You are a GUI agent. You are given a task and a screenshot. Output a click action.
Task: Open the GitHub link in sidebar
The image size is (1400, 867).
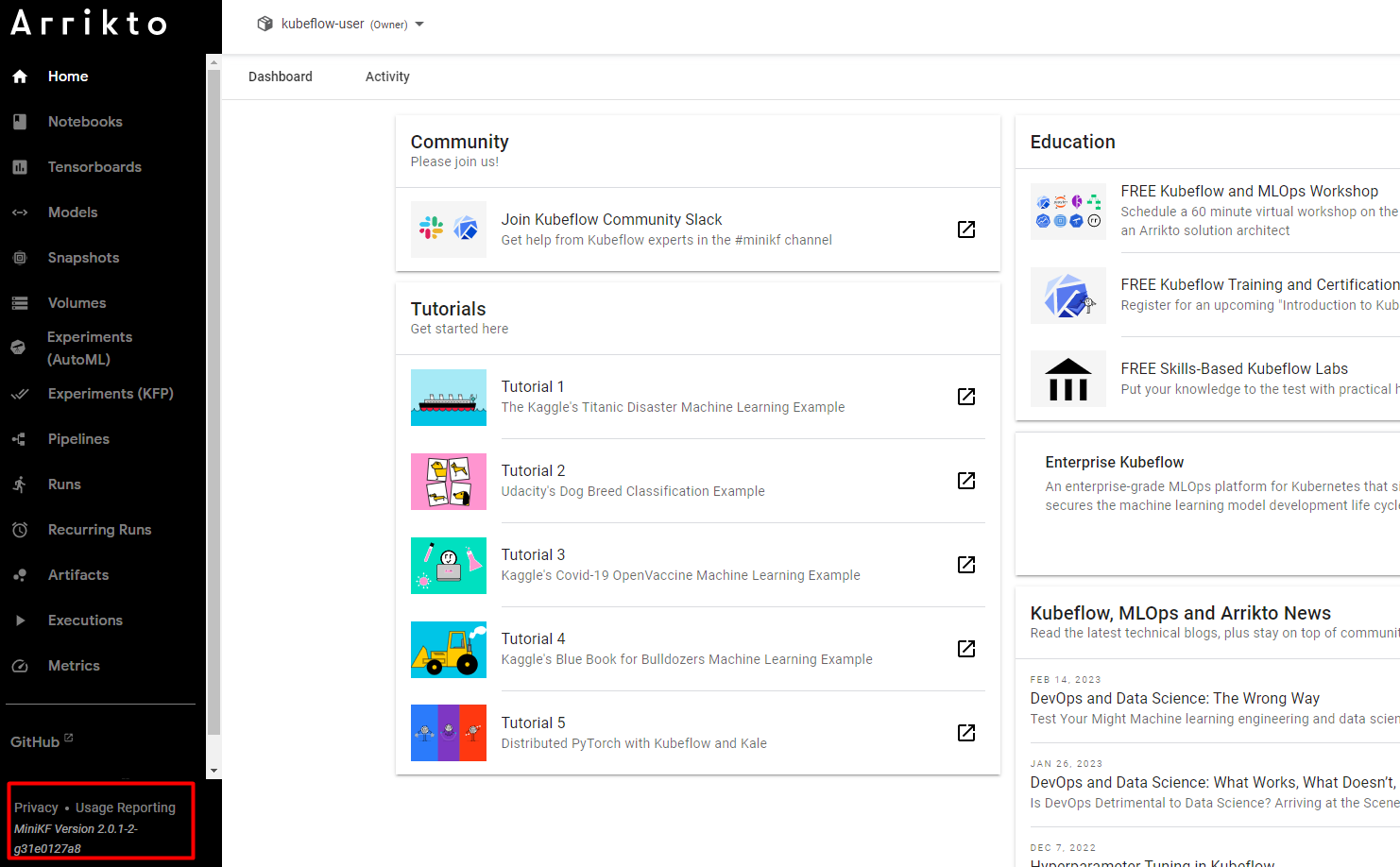tap(42, 741)
